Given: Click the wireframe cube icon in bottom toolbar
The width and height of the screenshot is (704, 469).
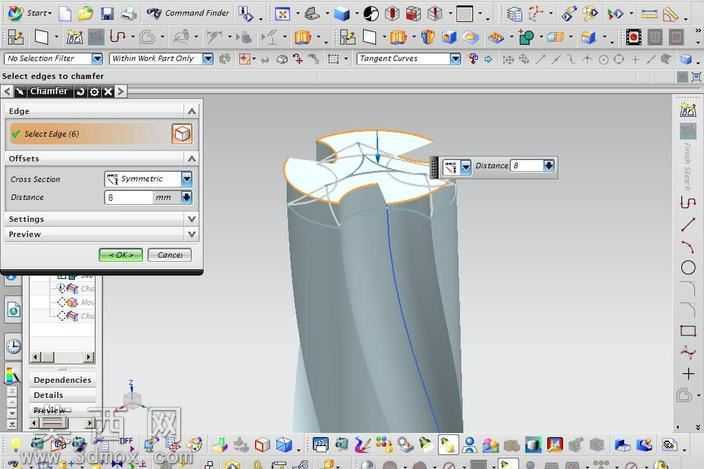Looking at the screenshot, I should [x=262, y=445].
